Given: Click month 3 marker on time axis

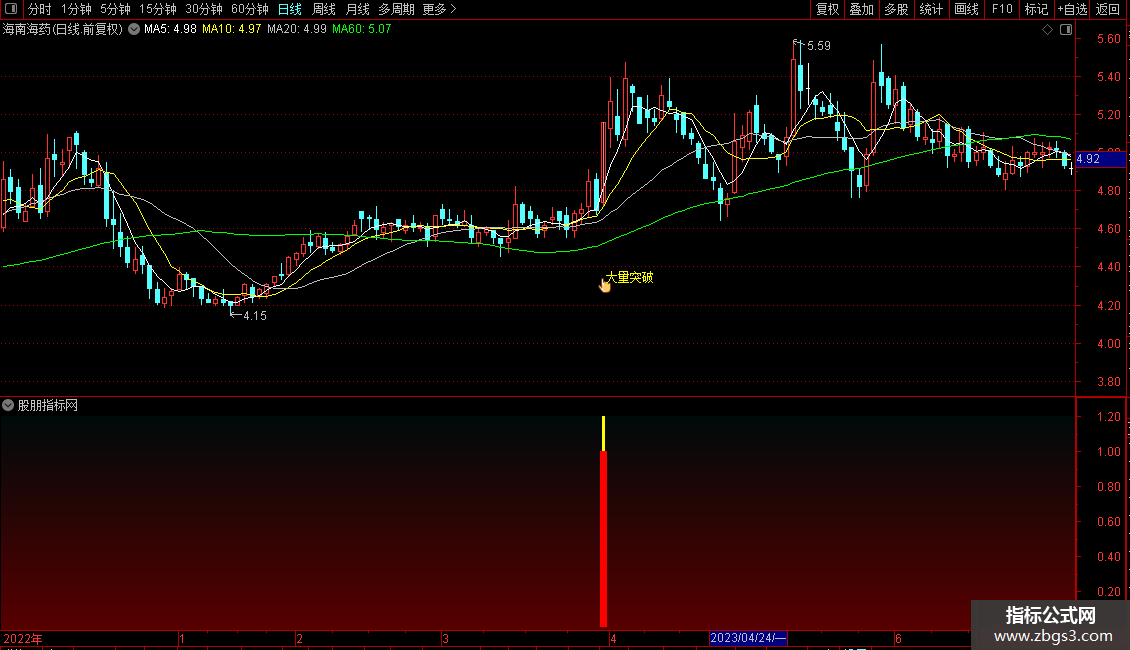Looking at the screenshot, I should pos(445,638).
